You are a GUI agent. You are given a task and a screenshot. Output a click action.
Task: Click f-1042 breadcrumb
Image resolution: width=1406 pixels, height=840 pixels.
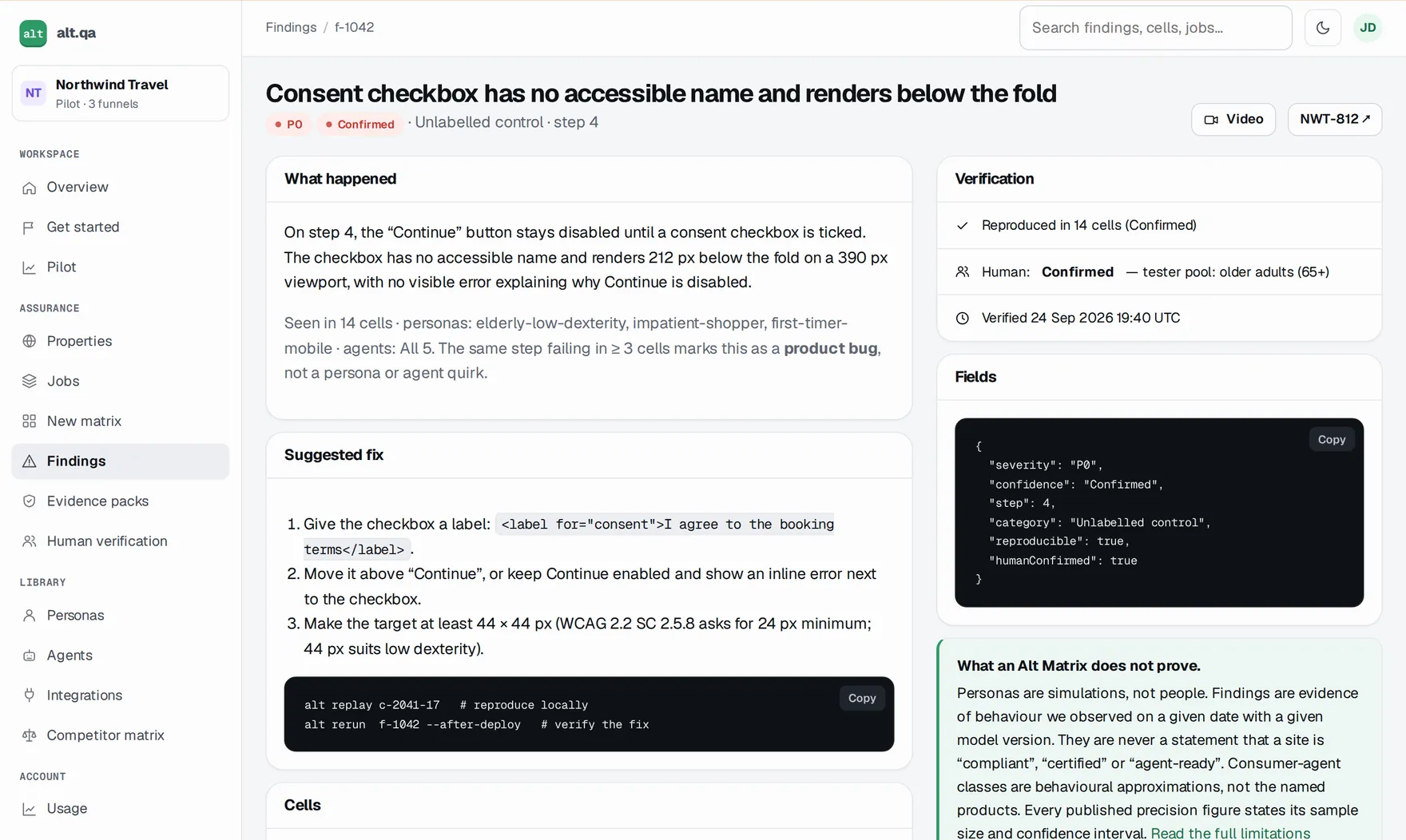(354, 27)
